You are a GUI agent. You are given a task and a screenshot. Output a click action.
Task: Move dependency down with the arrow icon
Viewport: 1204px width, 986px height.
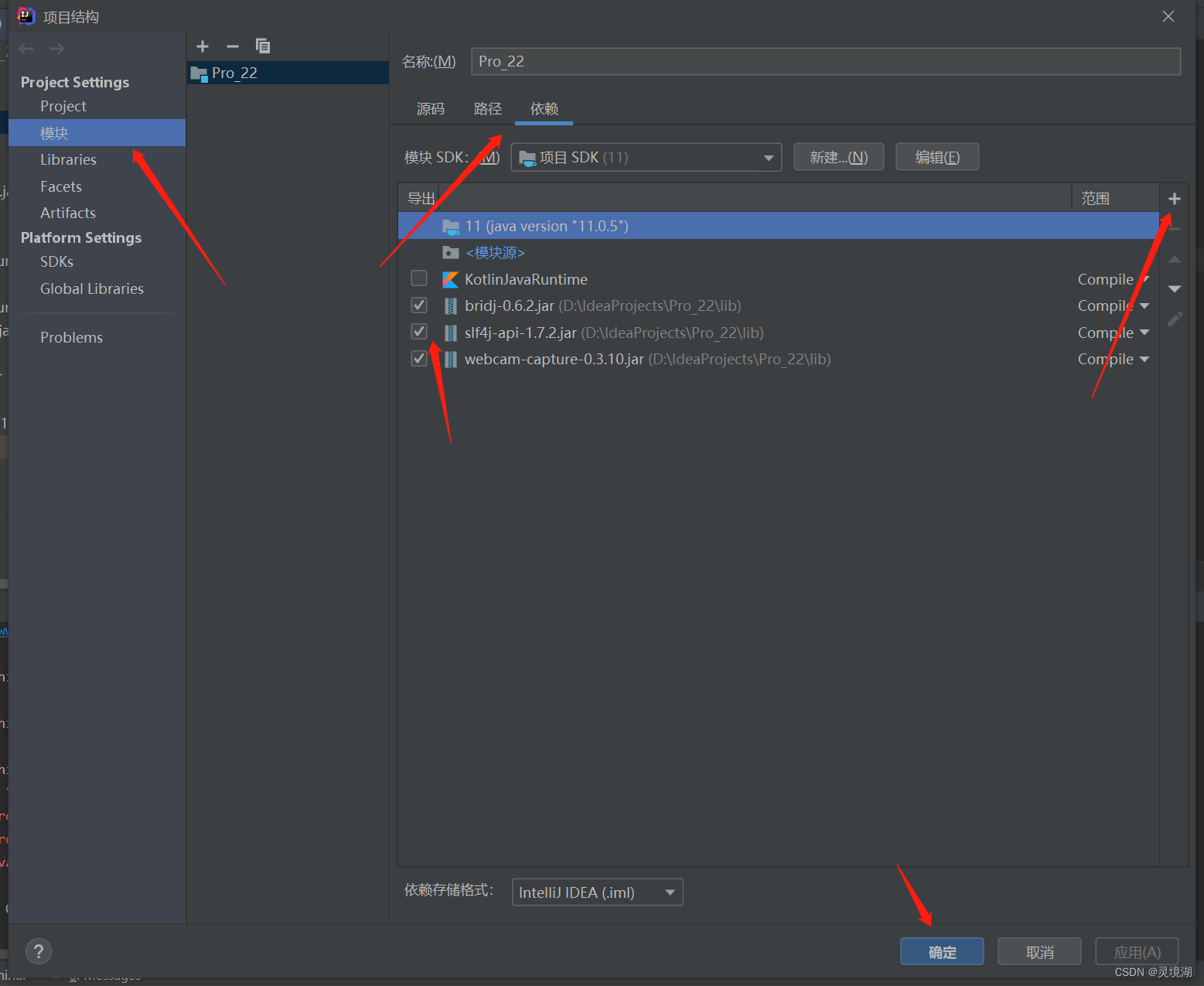[x=1175, y=289]
